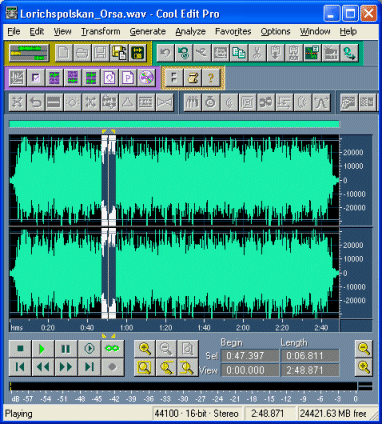Click the 1:20 mark on time ruler
Viewport: 382px width, 424px height.
[x=166, y=328]
